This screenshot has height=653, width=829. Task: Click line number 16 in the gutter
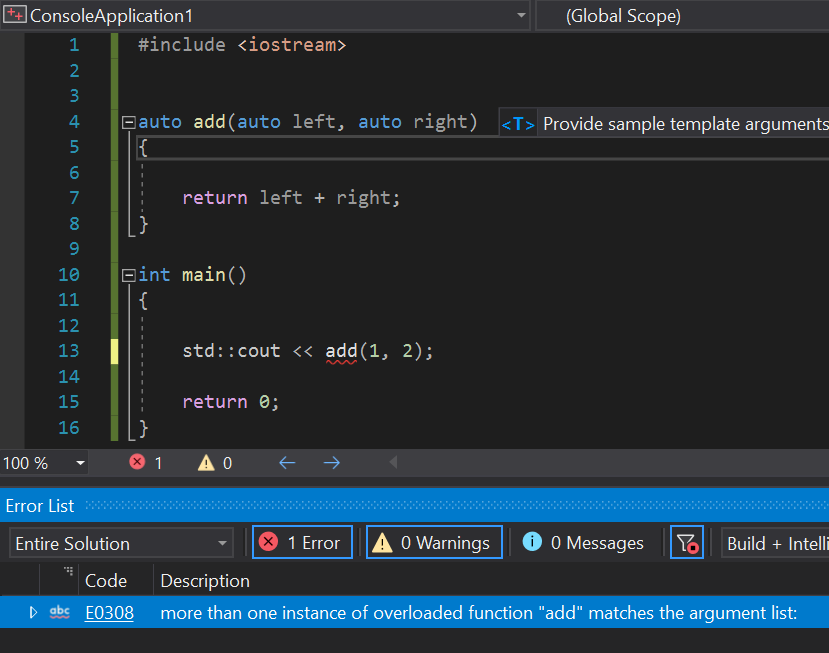point(69,428)
